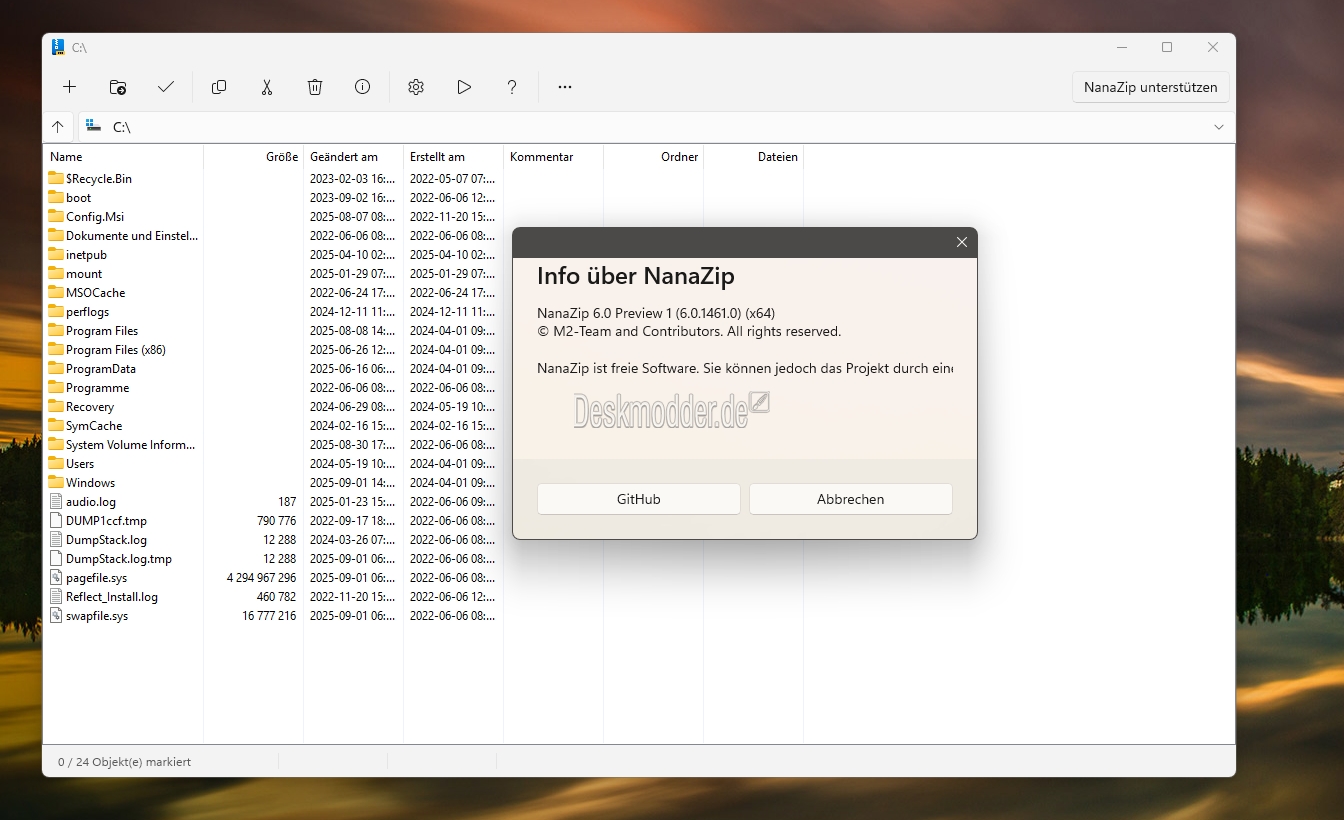Click the Add (plus) toolbar icon

(x=69, y=87)
